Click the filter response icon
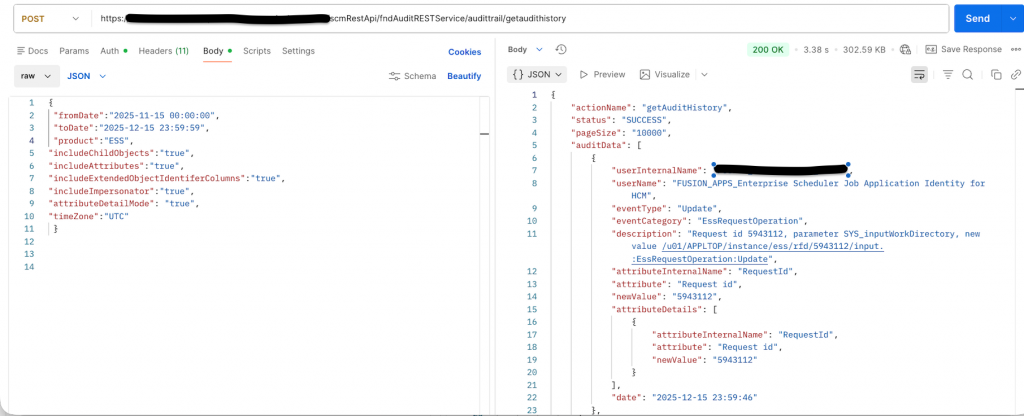 (948, 74)
